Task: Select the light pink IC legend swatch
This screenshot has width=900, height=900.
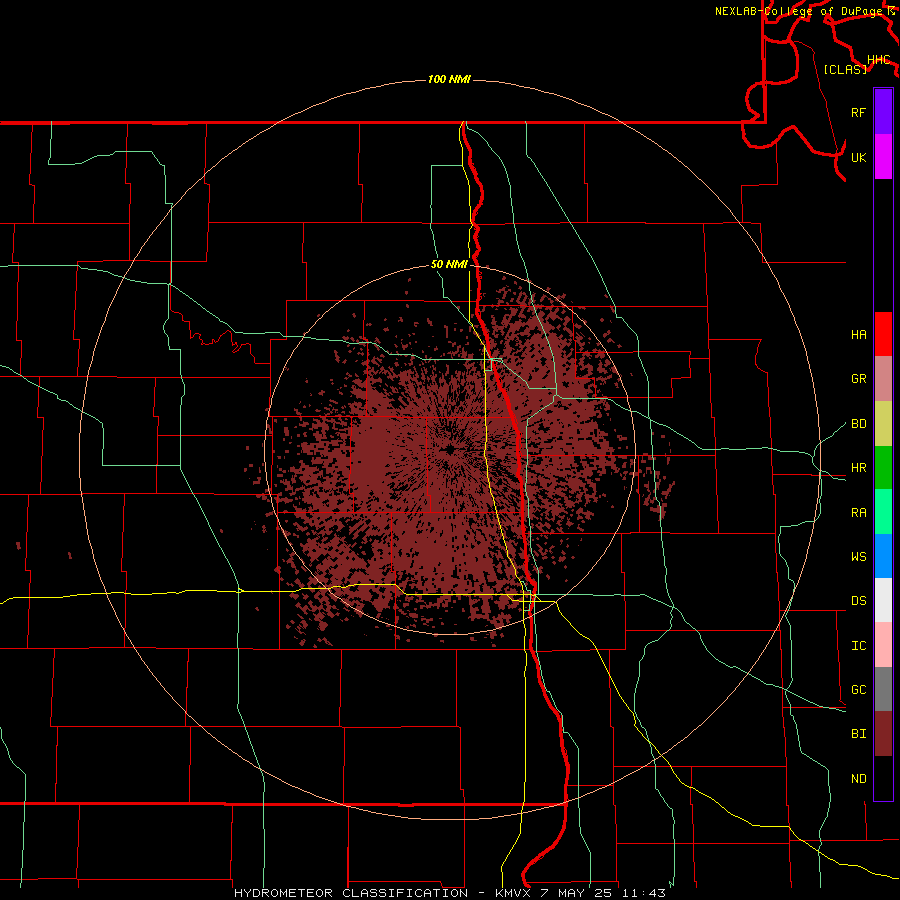Action: (883, 645)
